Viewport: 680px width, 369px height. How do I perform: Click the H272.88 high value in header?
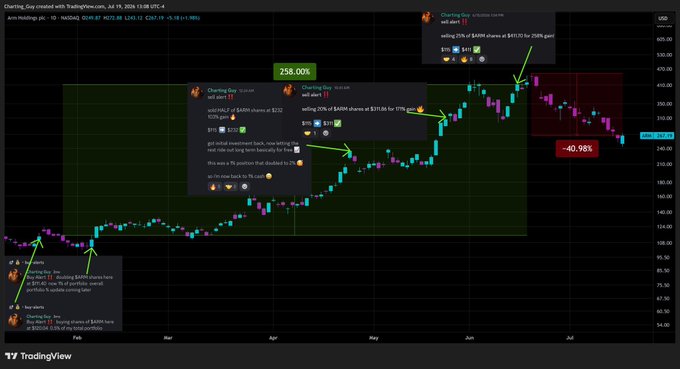coord(114,18)
